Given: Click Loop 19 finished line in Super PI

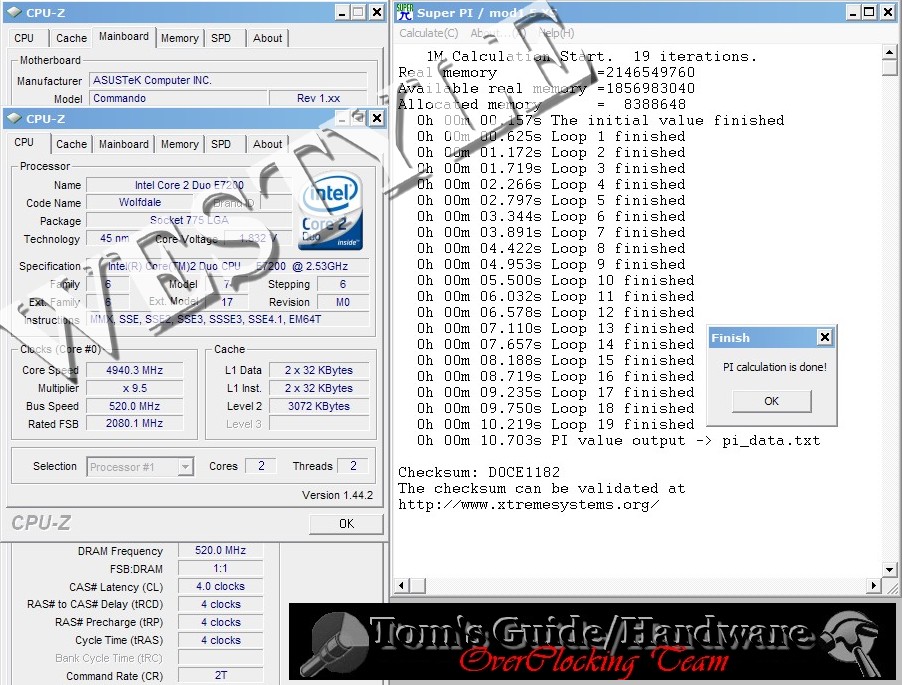Looking at the screenshot, I should click(556, 424).
